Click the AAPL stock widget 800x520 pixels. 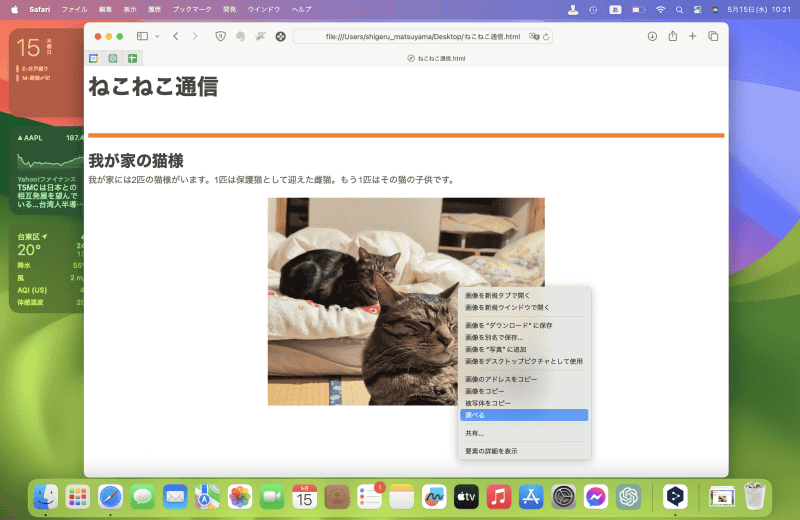pos(47,171)
